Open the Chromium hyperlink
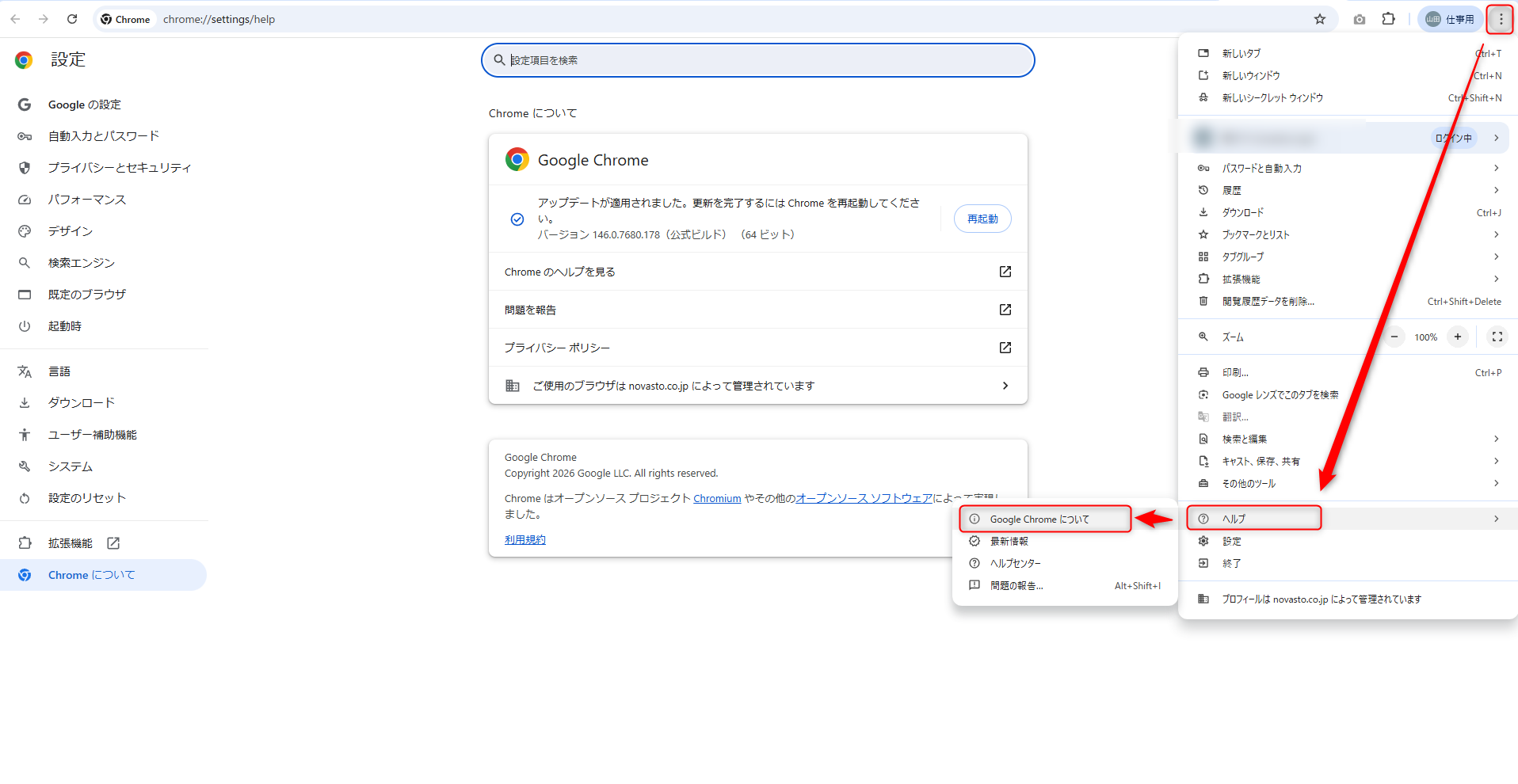The image size is (1518, 784). [717, 499]
